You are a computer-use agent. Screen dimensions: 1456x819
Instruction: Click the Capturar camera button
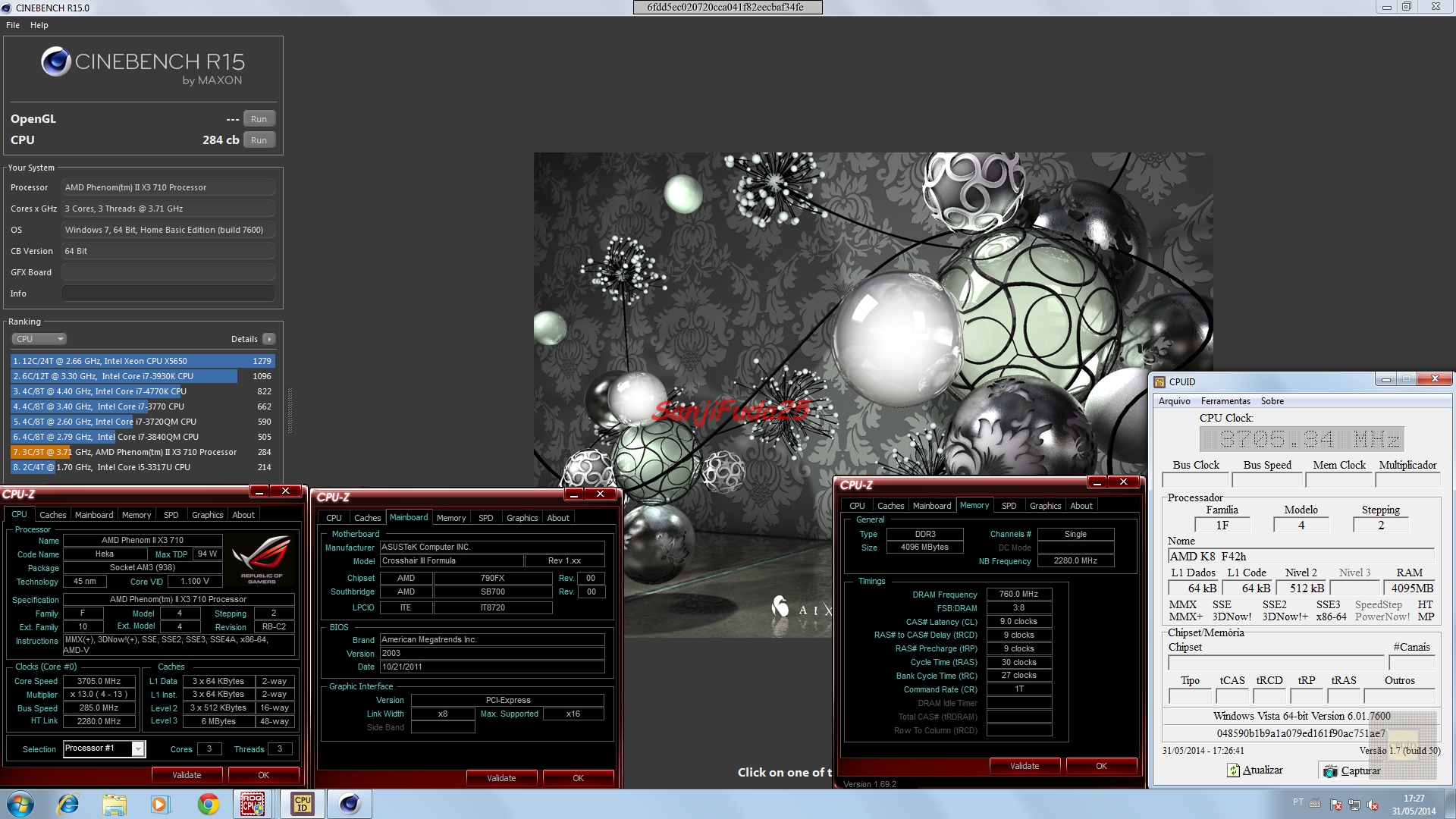coord(1351,770)
